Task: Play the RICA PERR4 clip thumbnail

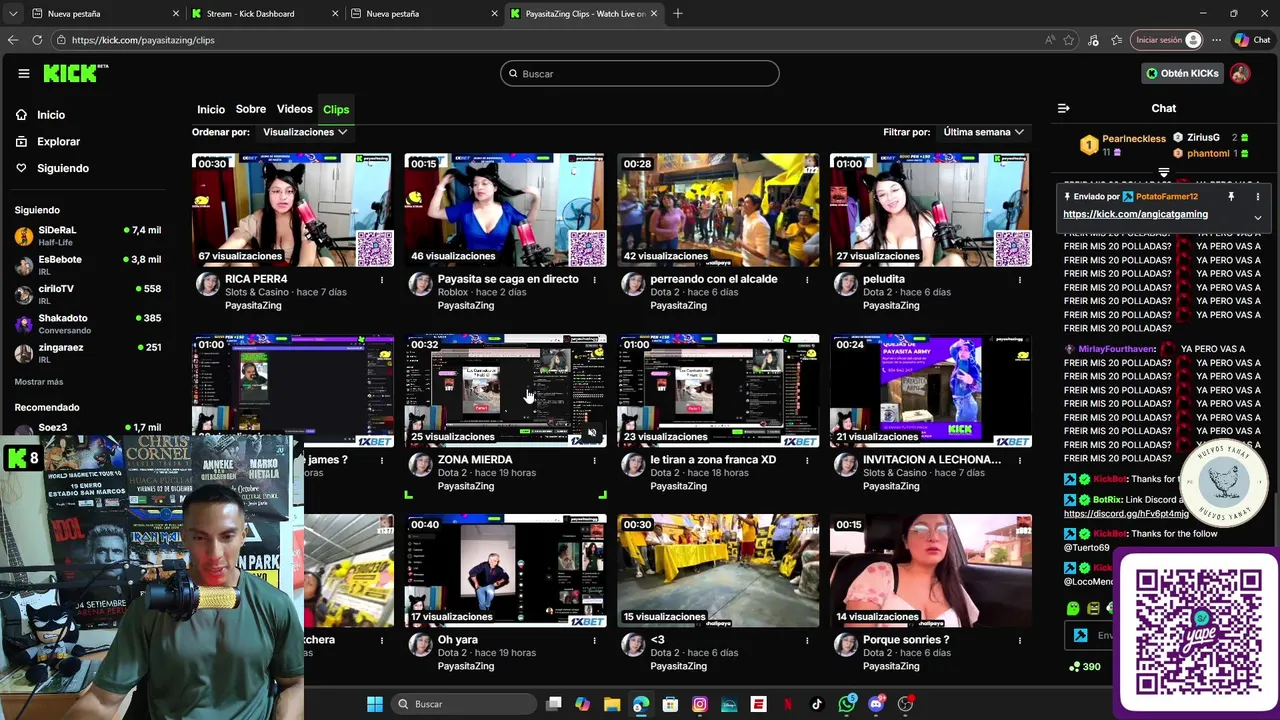Action: click(292, 210)
